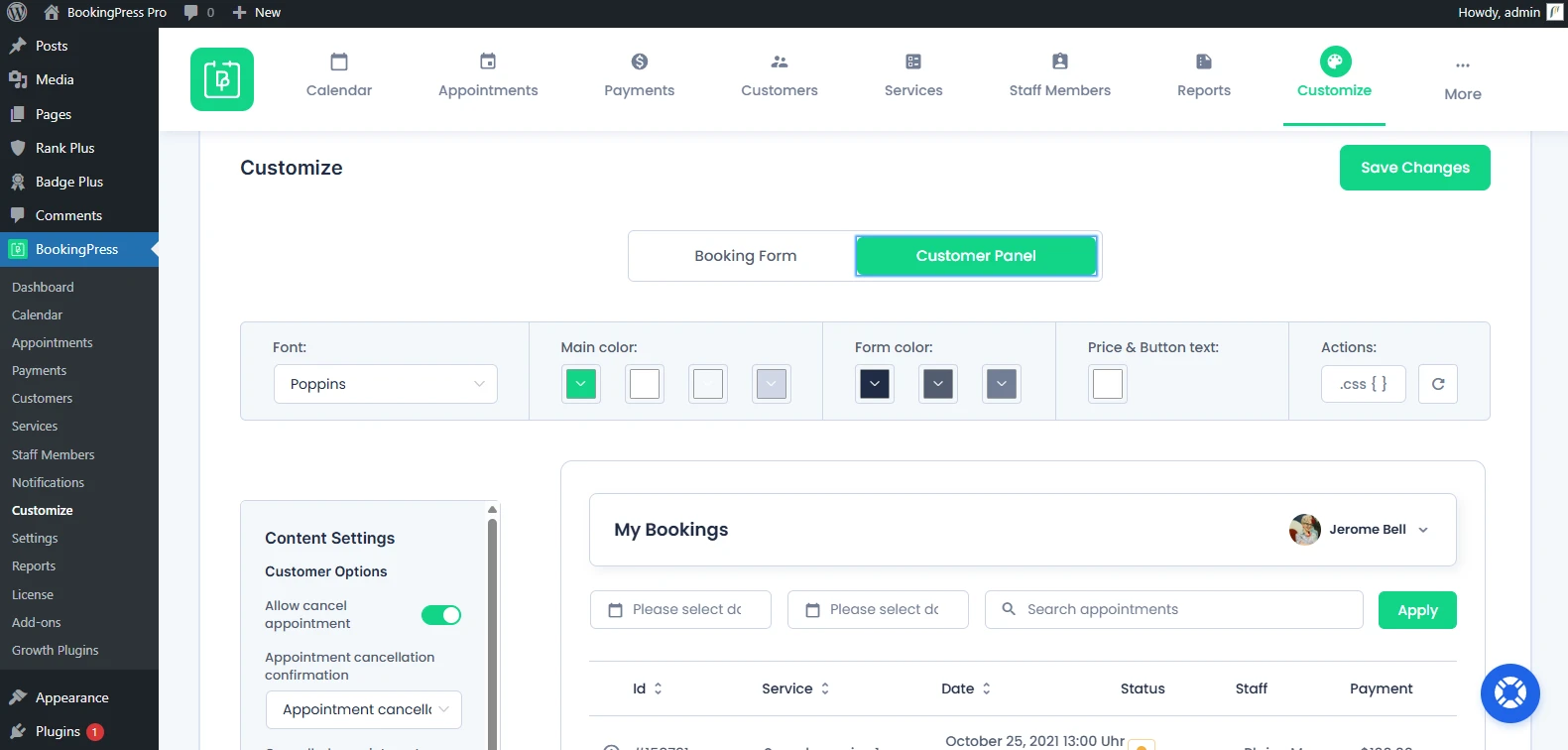Open the Poppins font dropdown
1568x750 pixels.
[386, 384]
